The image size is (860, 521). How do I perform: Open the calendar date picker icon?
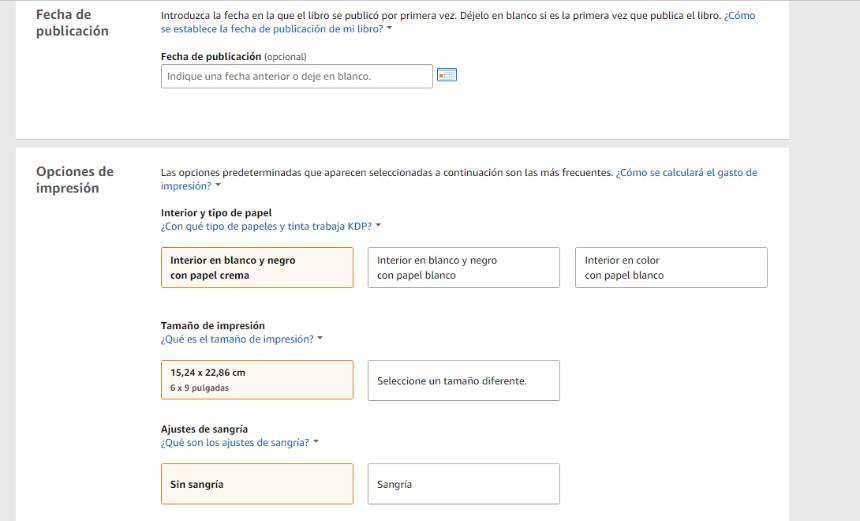coord(447,75)
